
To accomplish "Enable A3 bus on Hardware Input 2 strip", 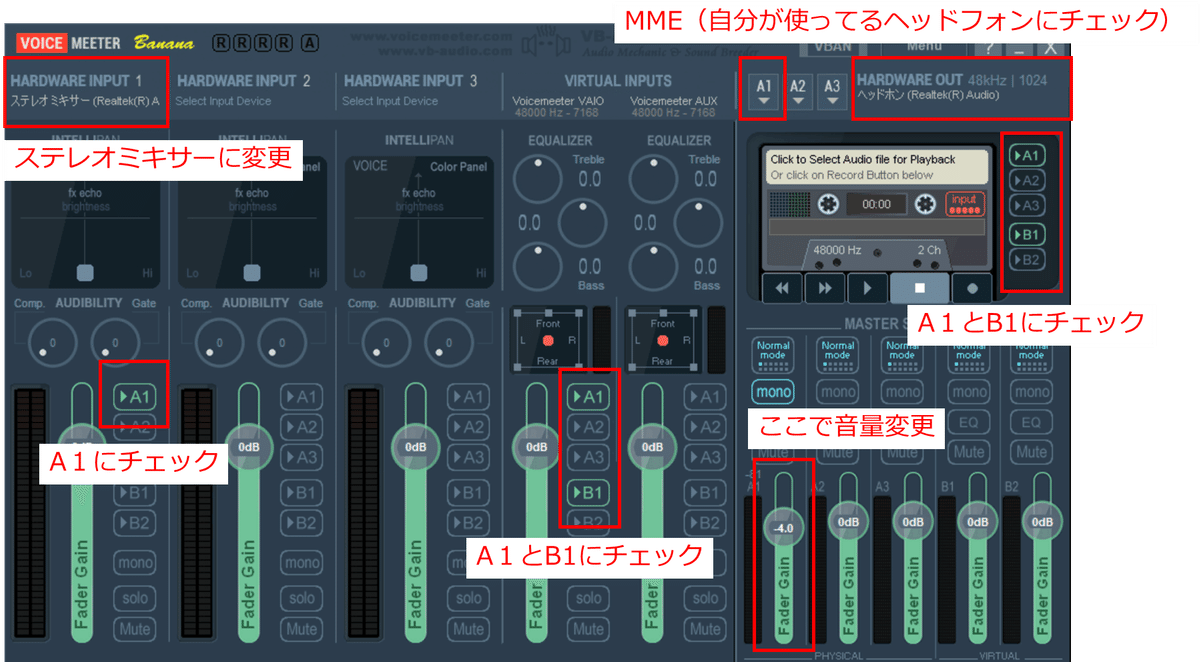I will [301, 457].
